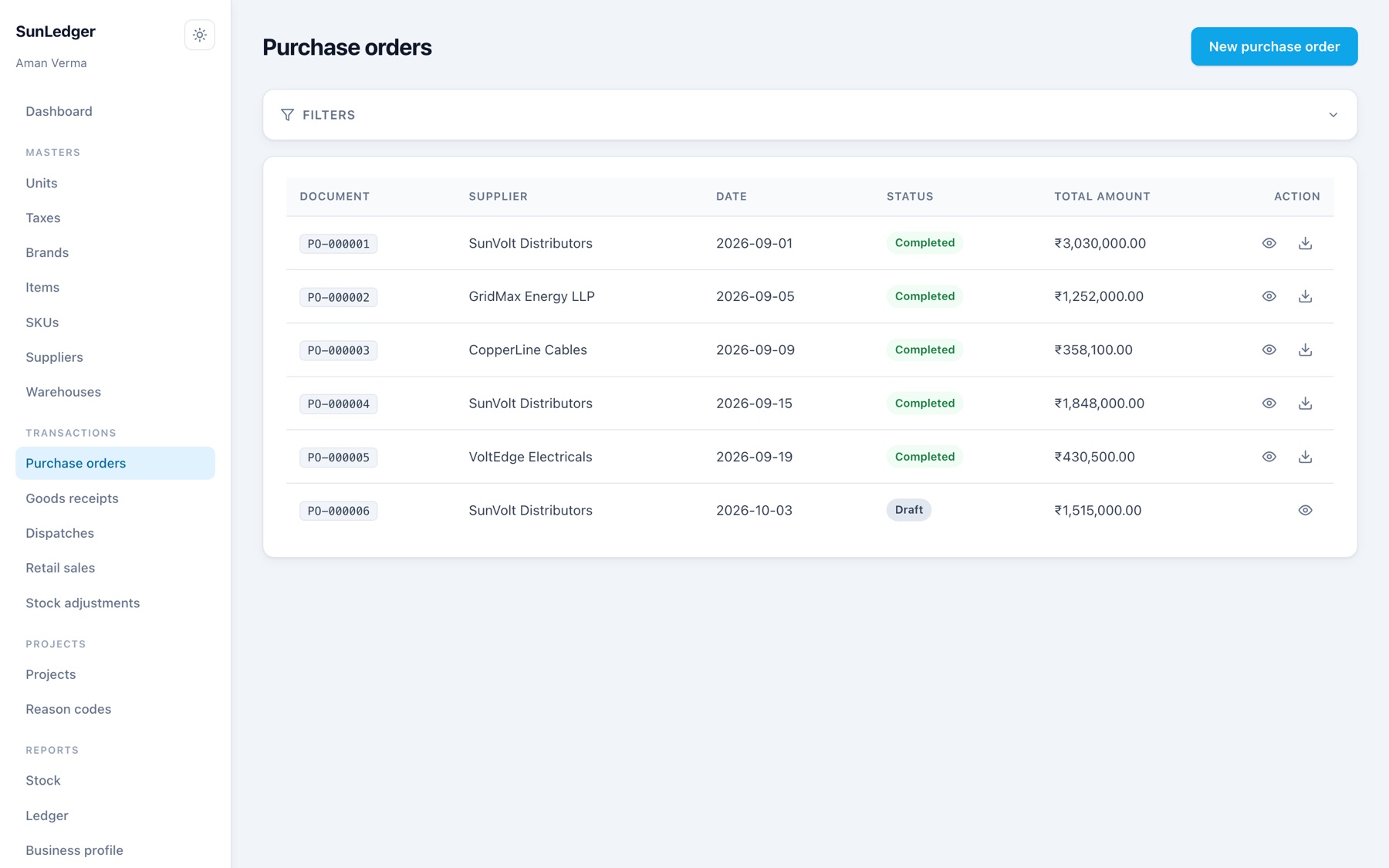Open Business profile page

(115, 850)
